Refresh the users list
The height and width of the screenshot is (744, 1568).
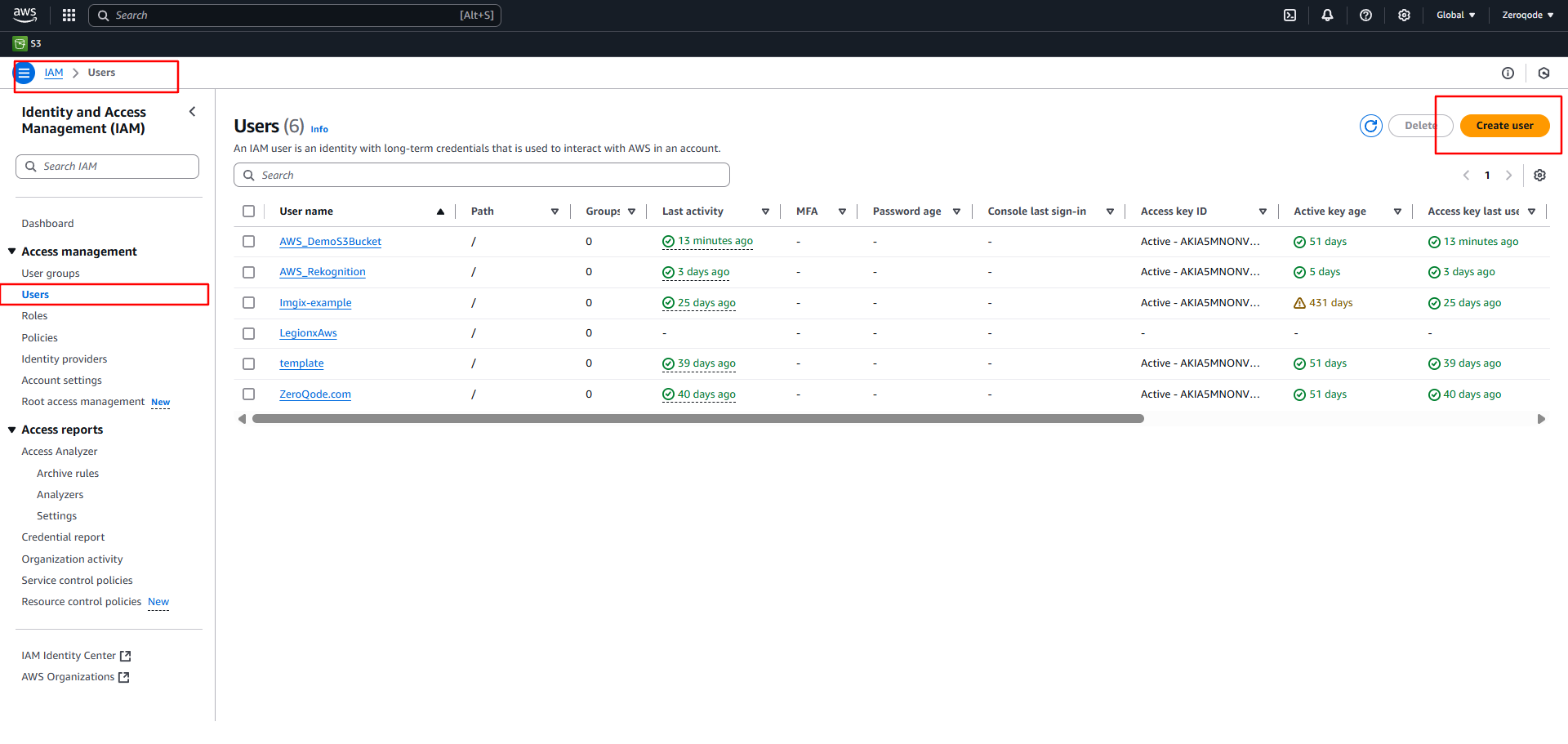pos(1370,126)
